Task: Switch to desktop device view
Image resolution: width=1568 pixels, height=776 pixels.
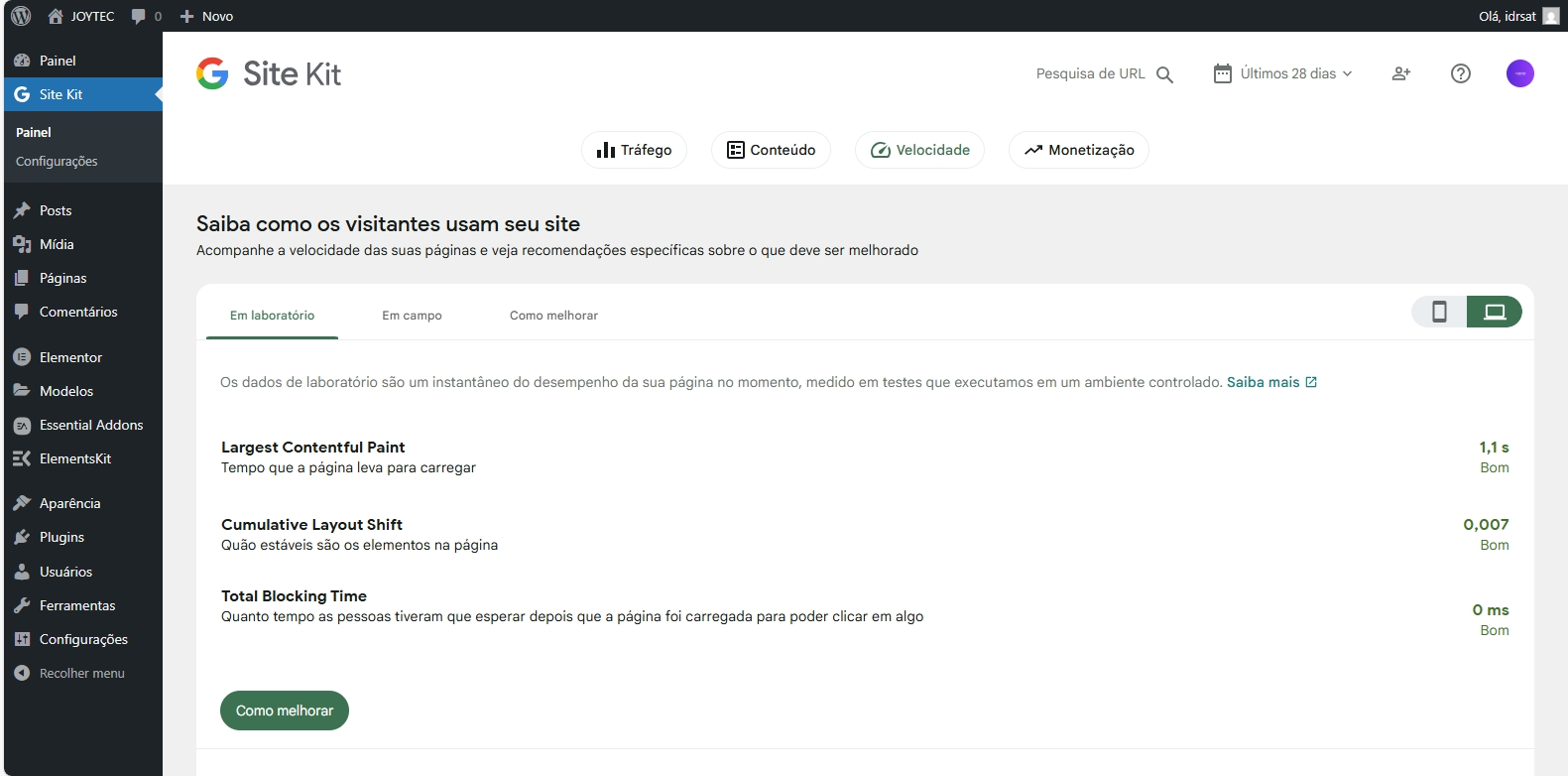Action: pos(1494,312)
